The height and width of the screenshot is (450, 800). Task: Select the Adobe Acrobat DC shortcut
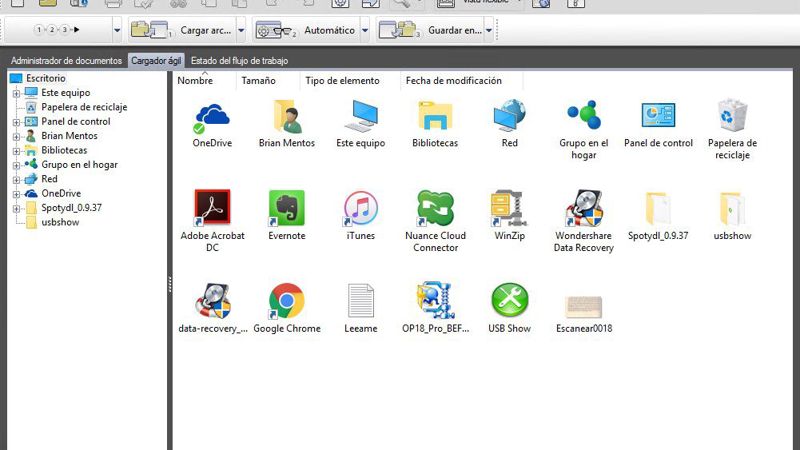pyautogui.click(x=212, y=208)
